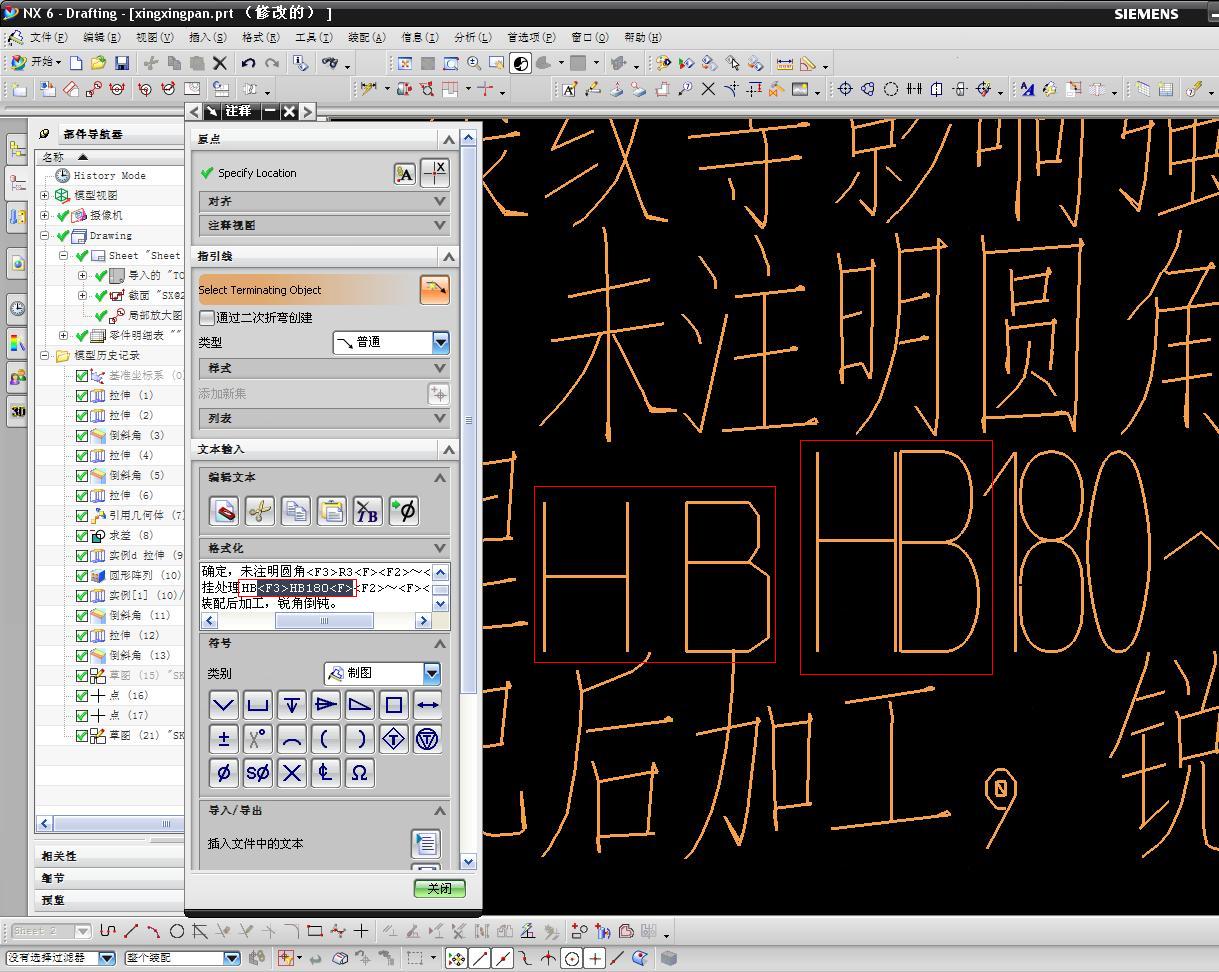This screenshot has width=1219, height=972.
Task: Click the Undo arrow icon
Action: pyautogui.click(x=248, y=63)
